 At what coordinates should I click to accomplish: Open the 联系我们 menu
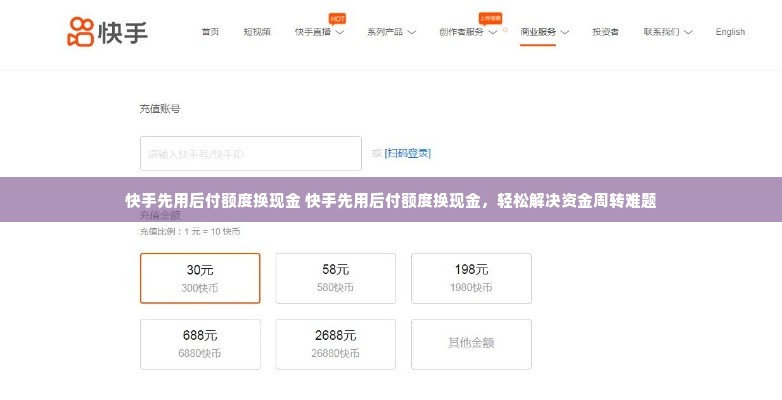point(661,32)
